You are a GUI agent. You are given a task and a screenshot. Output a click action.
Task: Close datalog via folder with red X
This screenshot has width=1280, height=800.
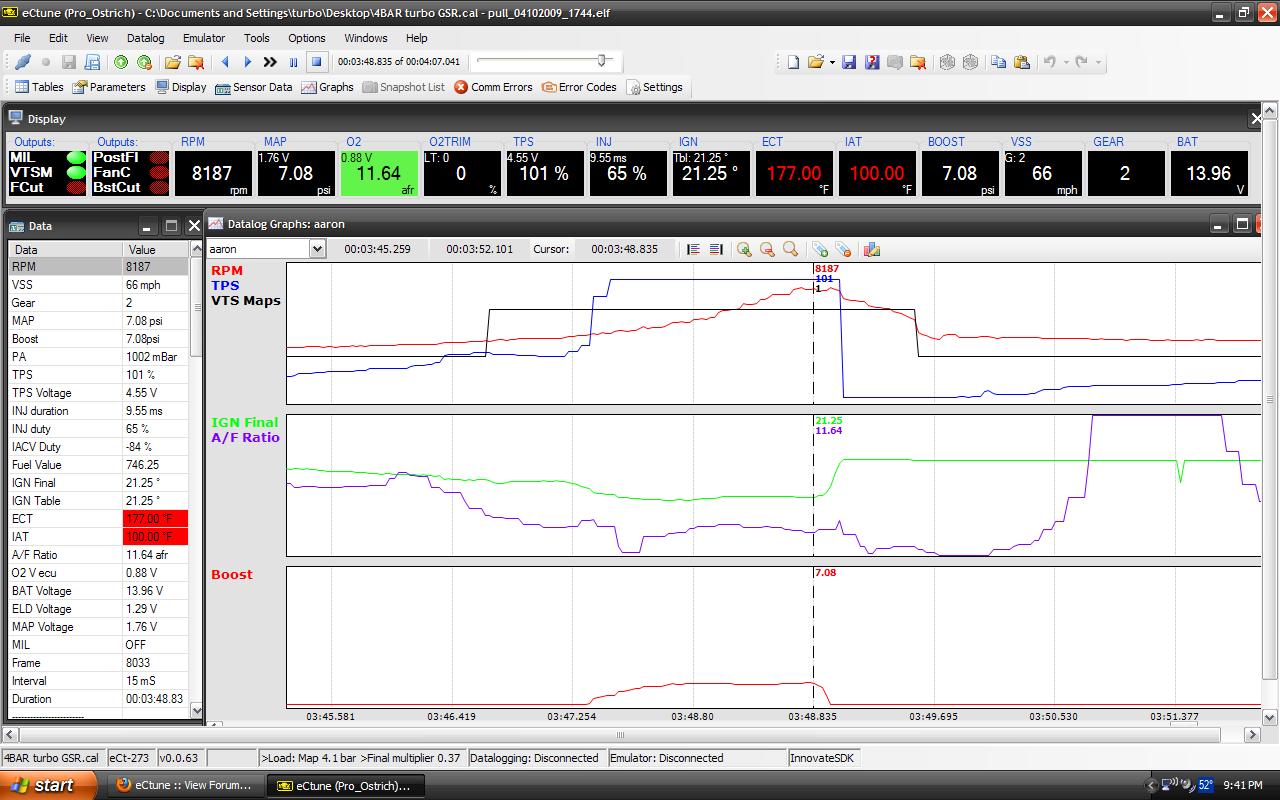(196, 62)
